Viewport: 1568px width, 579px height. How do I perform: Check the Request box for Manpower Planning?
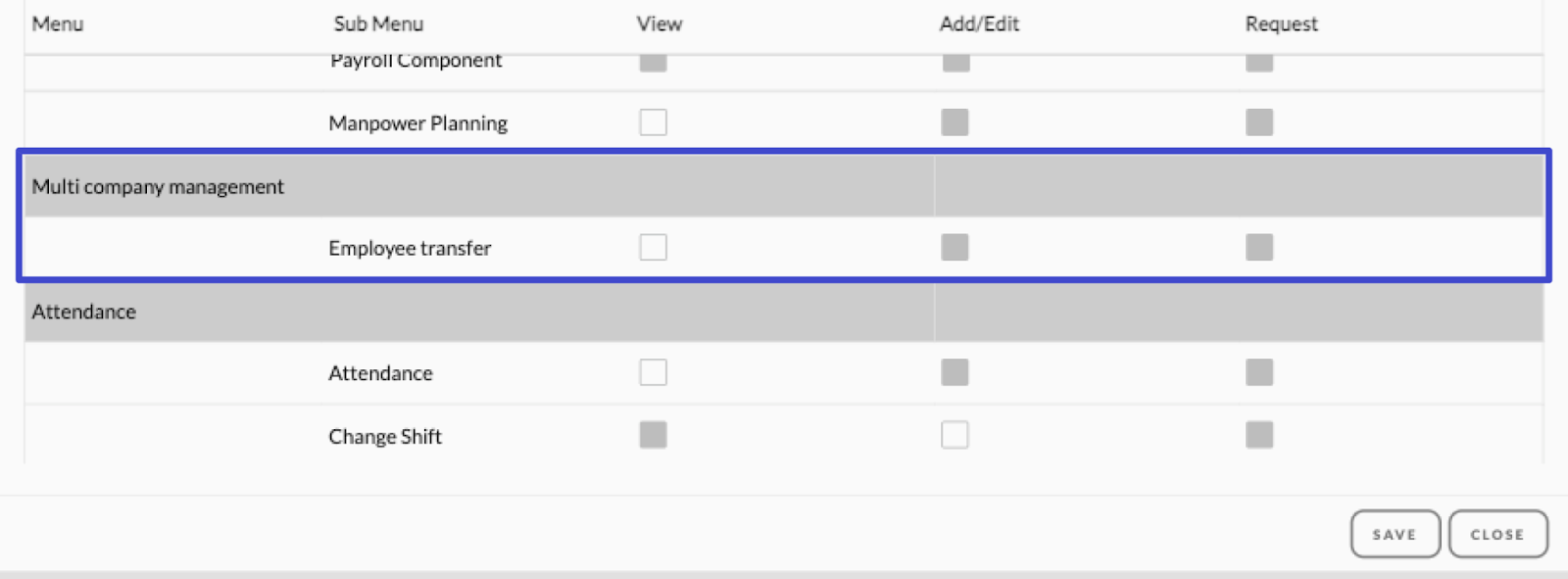tap(1259, 122)
